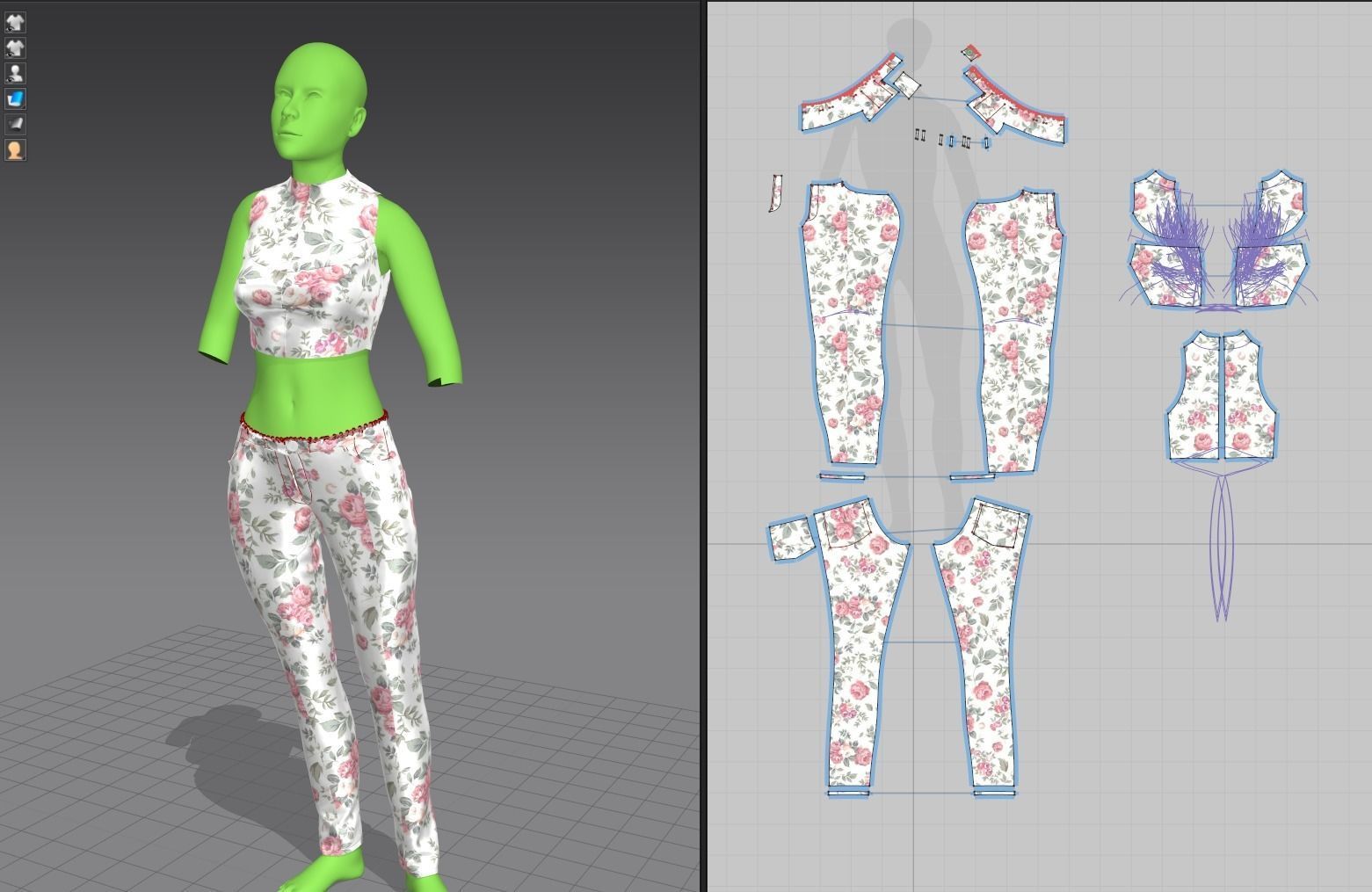The image size is (1372, 892).
Task: Select the left half of the vest pattern
Action: [1194, 395]
